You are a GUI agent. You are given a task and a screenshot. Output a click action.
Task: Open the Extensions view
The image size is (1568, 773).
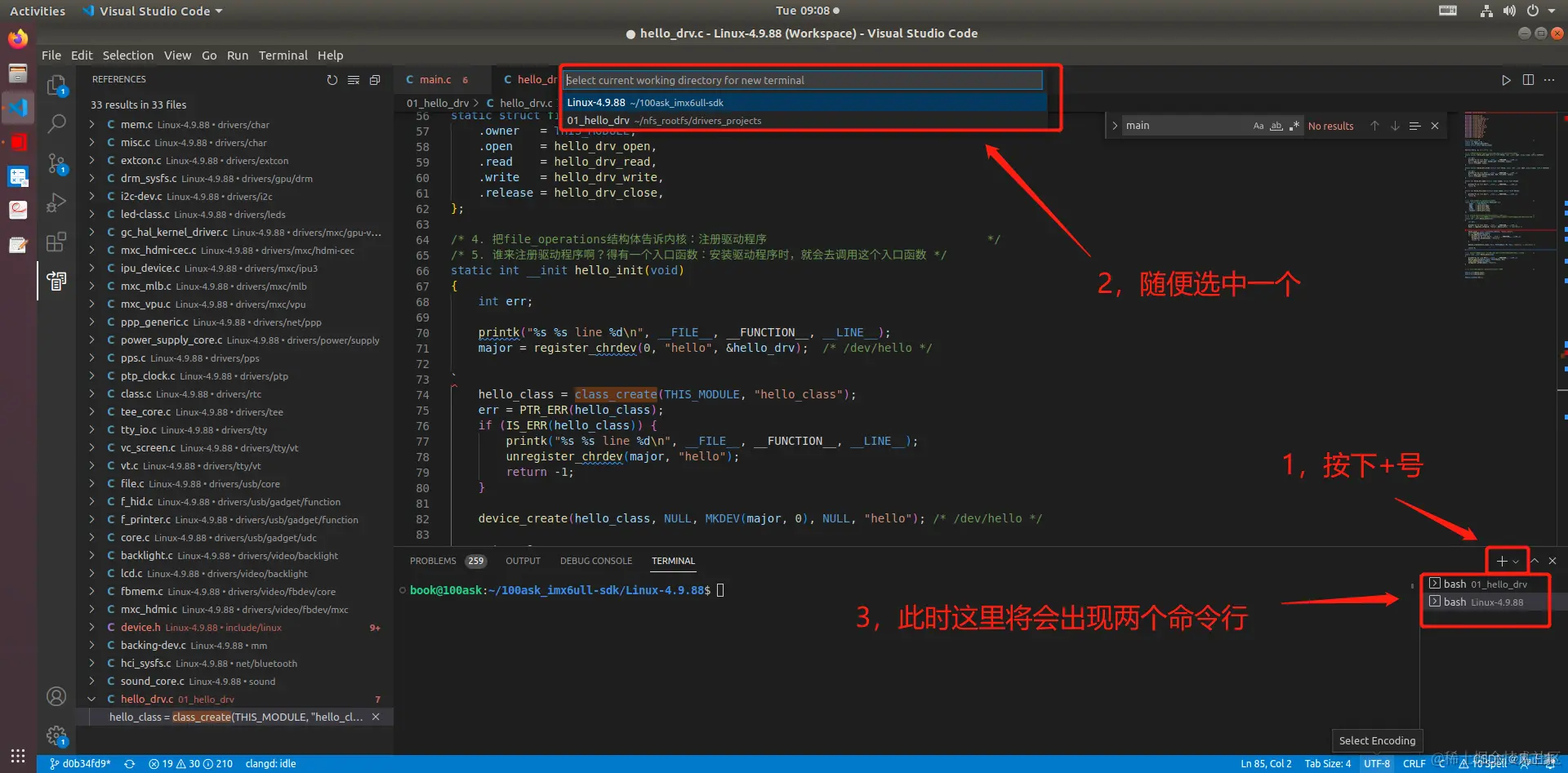coord(56,242)
